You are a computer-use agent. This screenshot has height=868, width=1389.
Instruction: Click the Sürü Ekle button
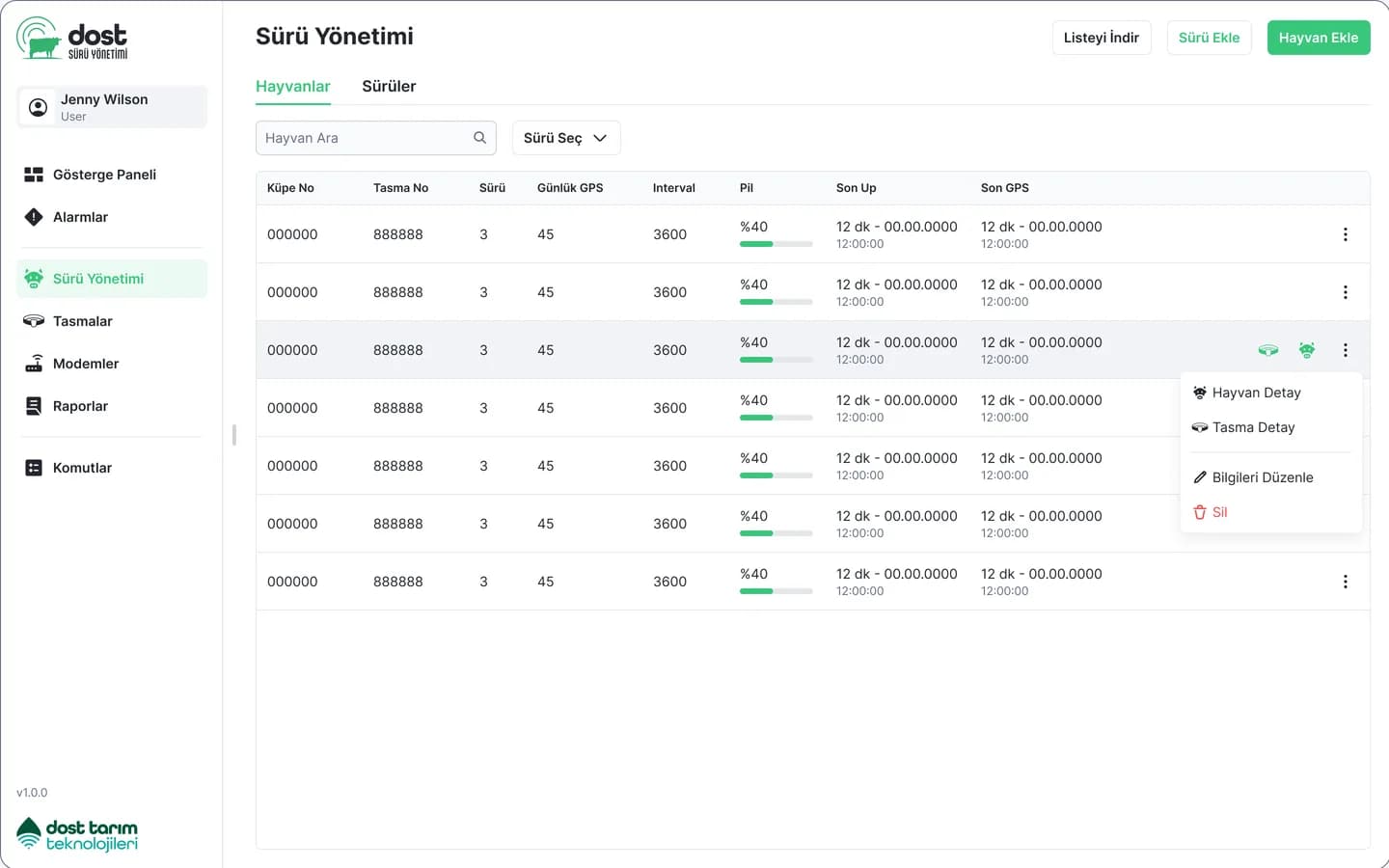pyautogui.click(x=1210, y=38)
